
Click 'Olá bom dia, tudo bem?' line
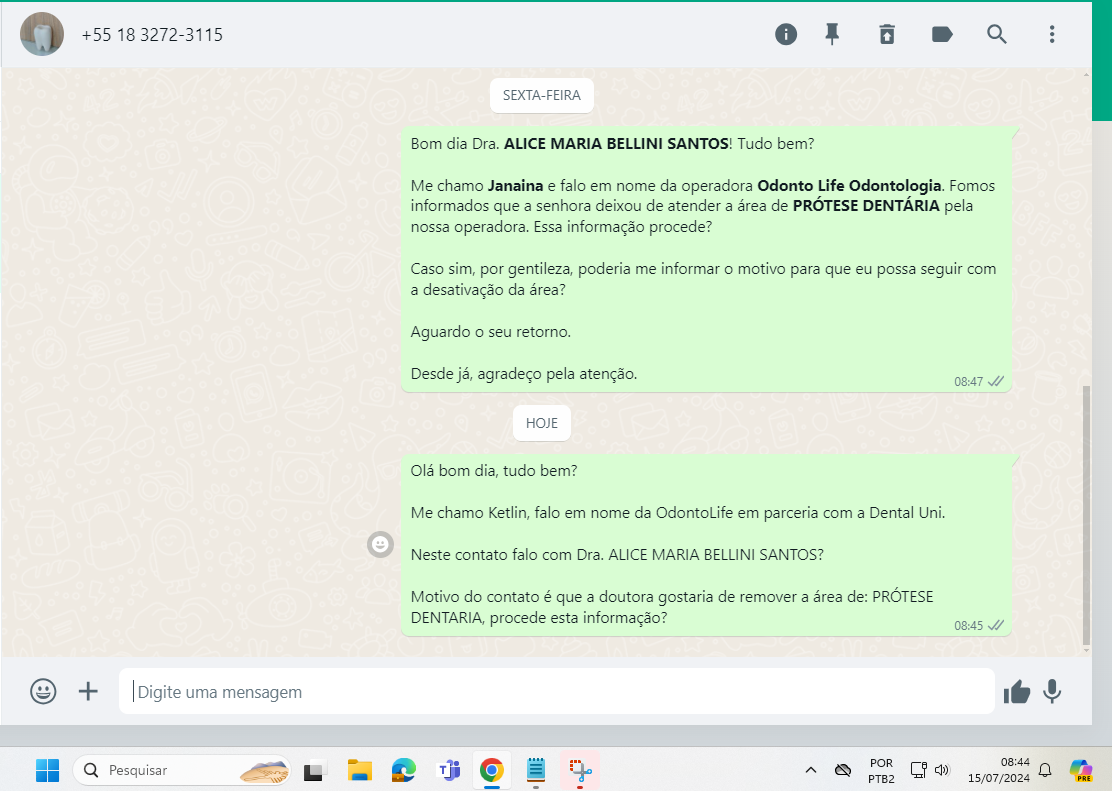point(494,471)
